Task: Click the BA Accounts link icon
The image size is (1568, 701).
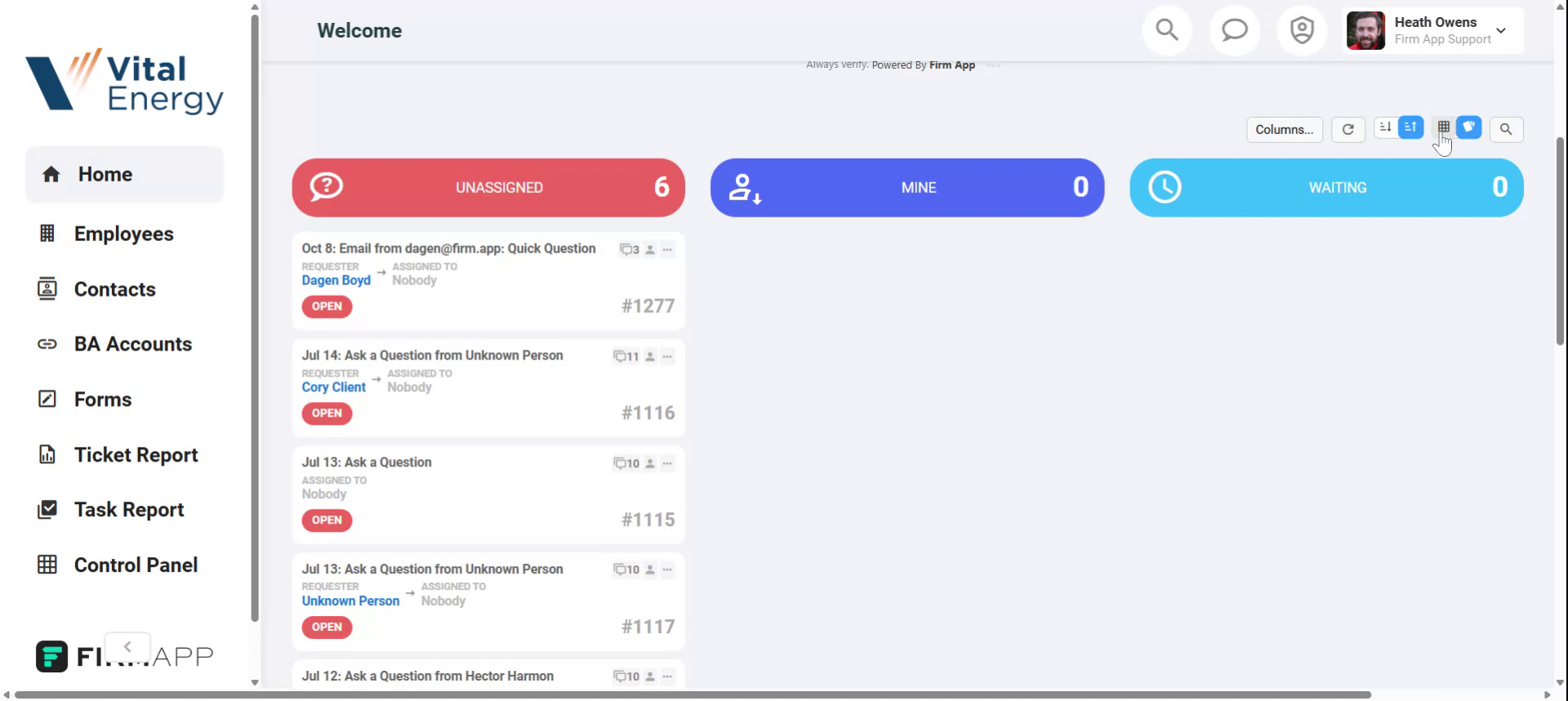Action: (47, 344)
